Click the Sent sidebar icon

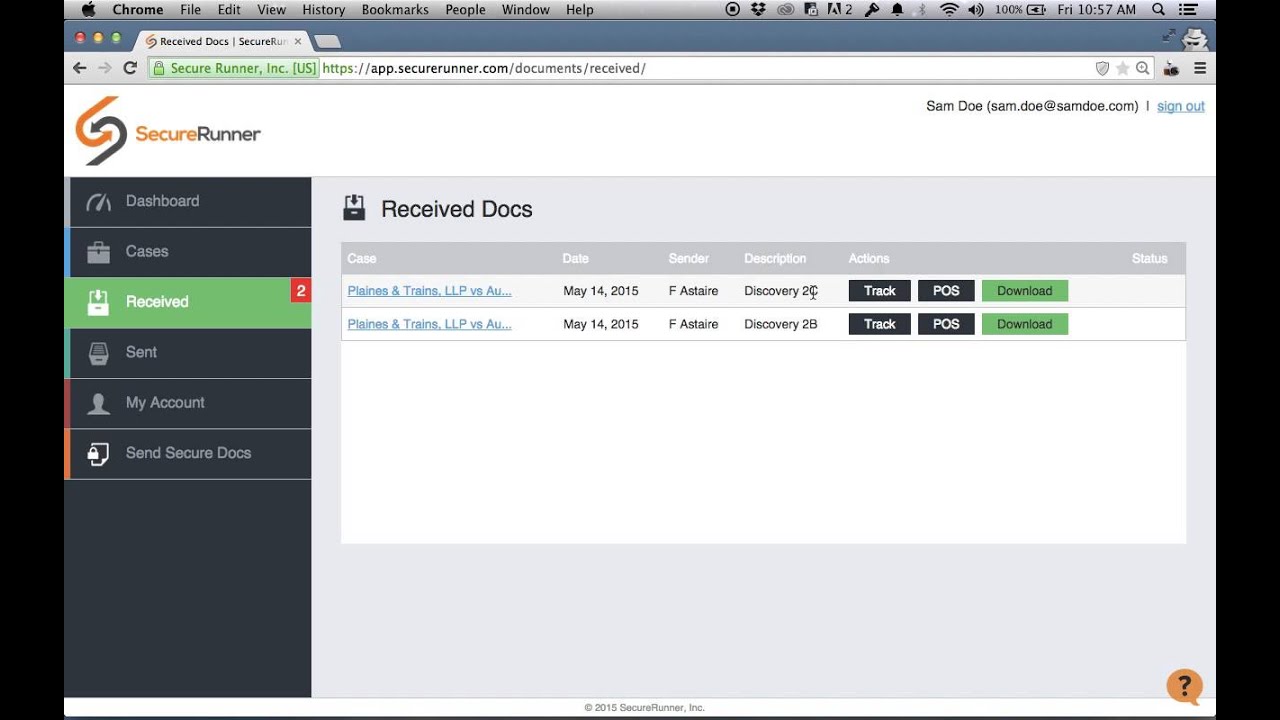tap(98, 353)
